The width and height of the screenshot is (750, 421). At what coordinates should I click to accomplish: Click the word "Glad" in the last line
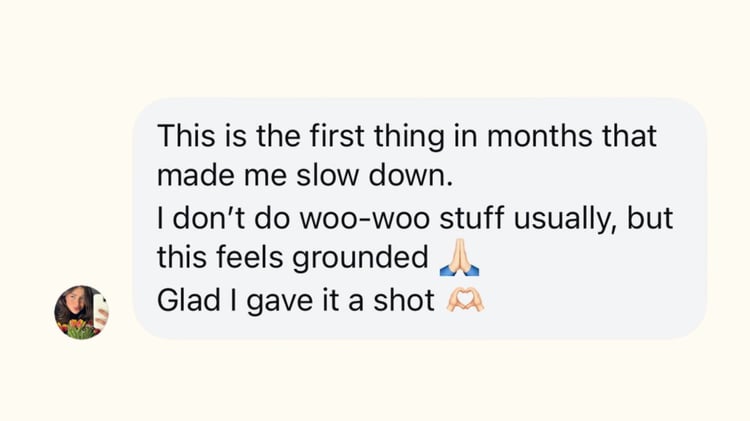coord(187,300)
